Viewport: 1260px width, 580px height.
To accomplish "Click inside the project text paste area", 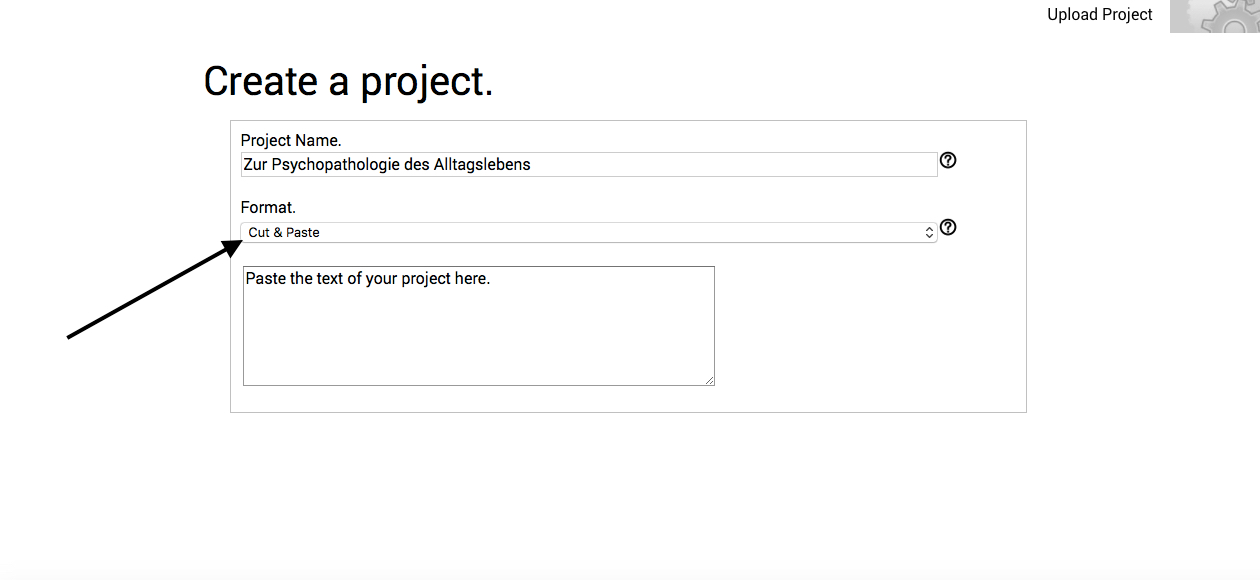I will click(479, 326).
